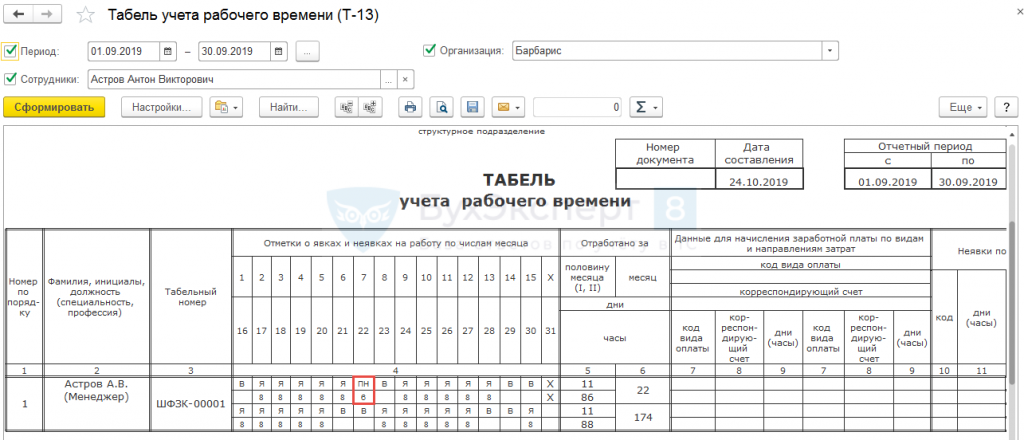This screenshot has height=440, width=1024.
Task: Save report with floppy disk icon
Action: pos(473,108)
